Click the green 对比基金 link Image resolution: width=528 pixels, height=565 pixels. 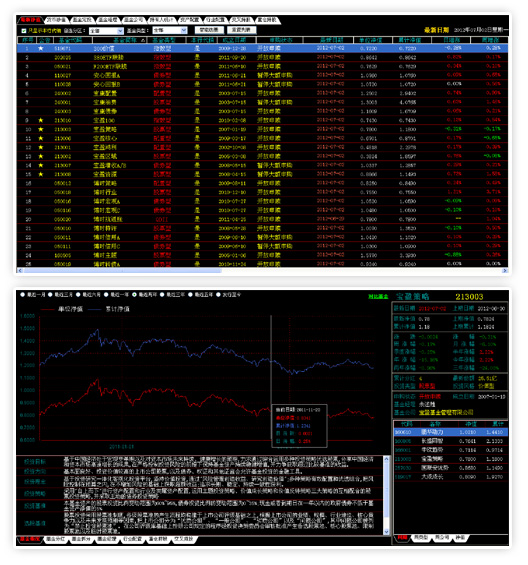point(378,297)
